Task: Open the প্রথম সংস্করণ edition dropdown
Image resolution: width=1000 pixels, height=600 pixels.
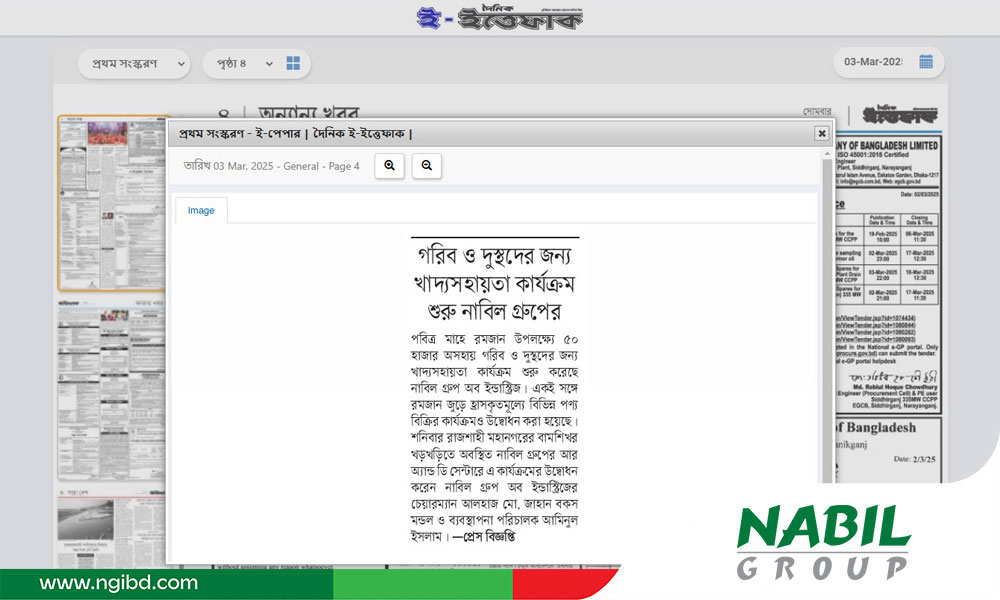Action: (x=134, y=64)
